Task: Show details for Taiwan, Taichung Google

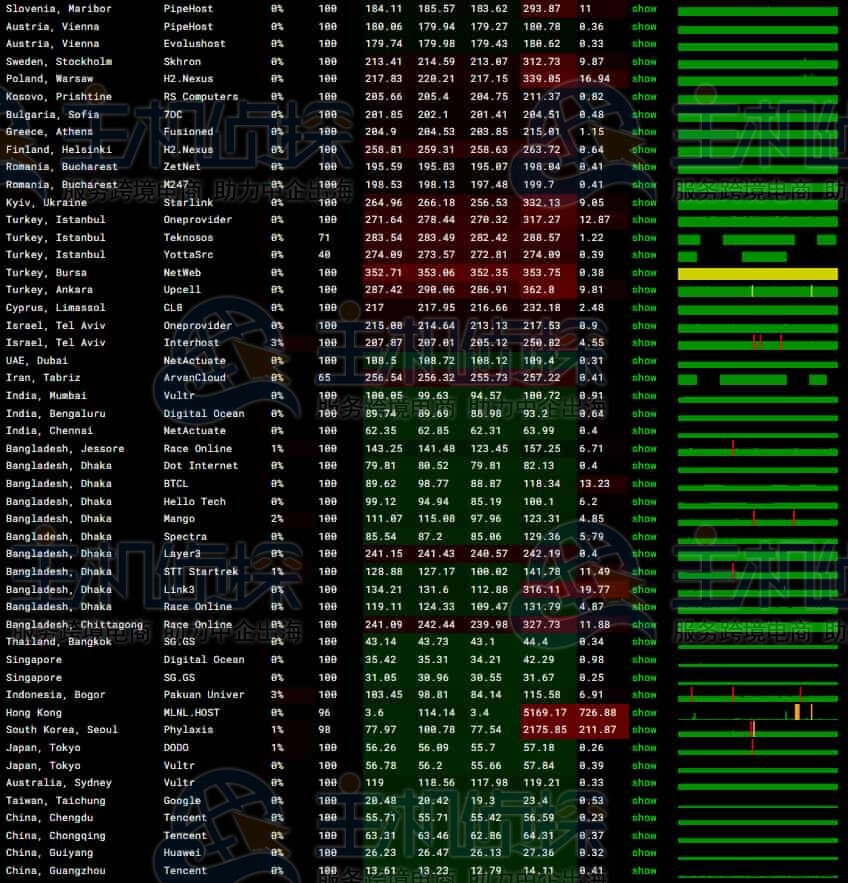Action: tap(644, 801)
